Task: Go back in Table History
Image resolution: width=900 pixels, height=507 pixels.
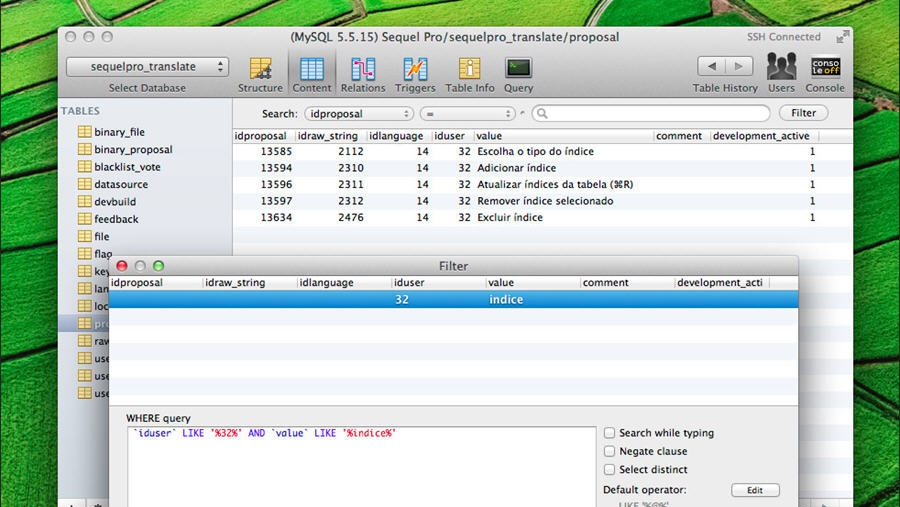Action: (x=711, y=66)
